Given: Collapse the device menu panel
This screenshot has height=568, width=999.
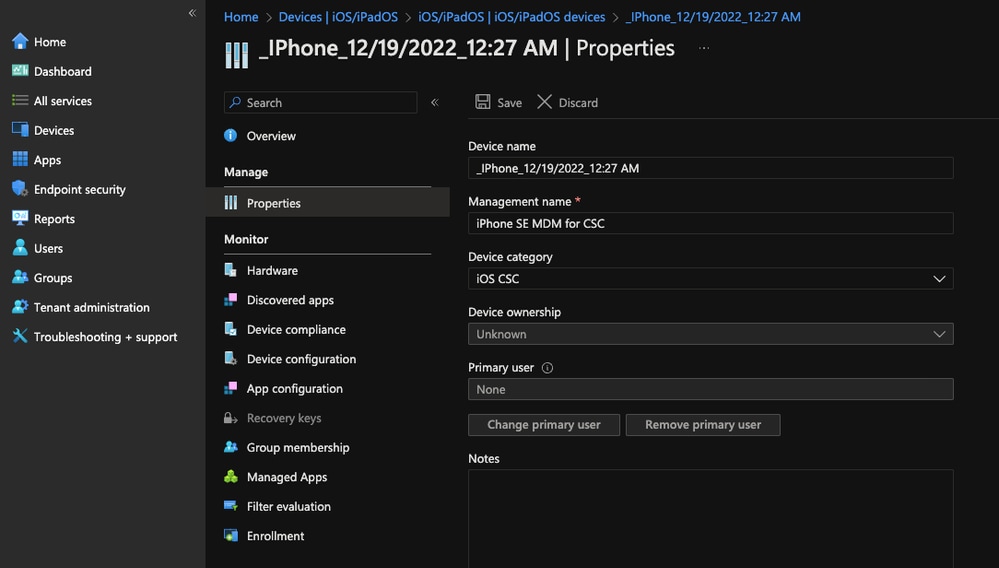Looking at the screenshot, I should [435, 102].
